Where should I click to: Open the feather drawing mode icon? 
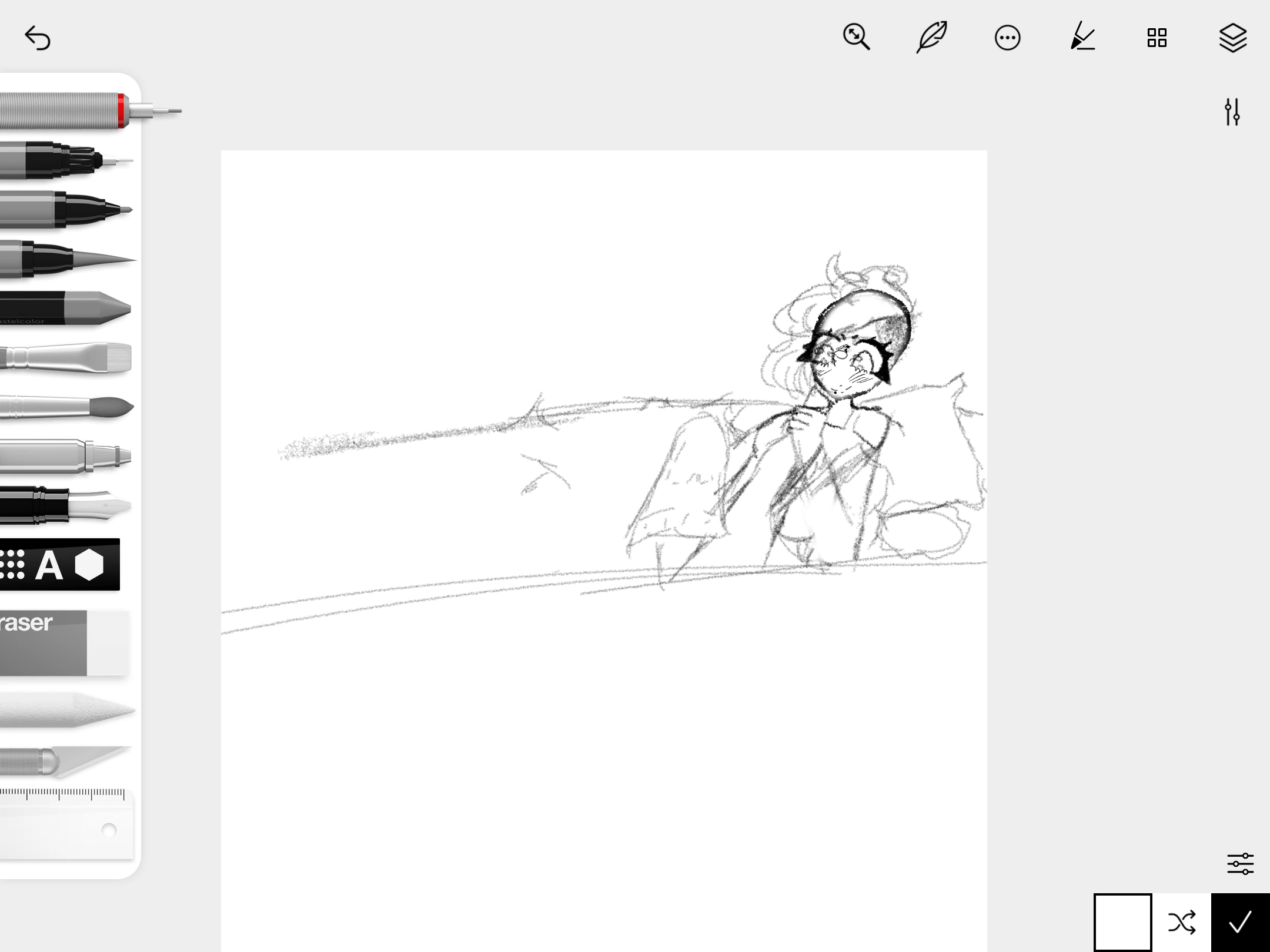coord(931,37)
